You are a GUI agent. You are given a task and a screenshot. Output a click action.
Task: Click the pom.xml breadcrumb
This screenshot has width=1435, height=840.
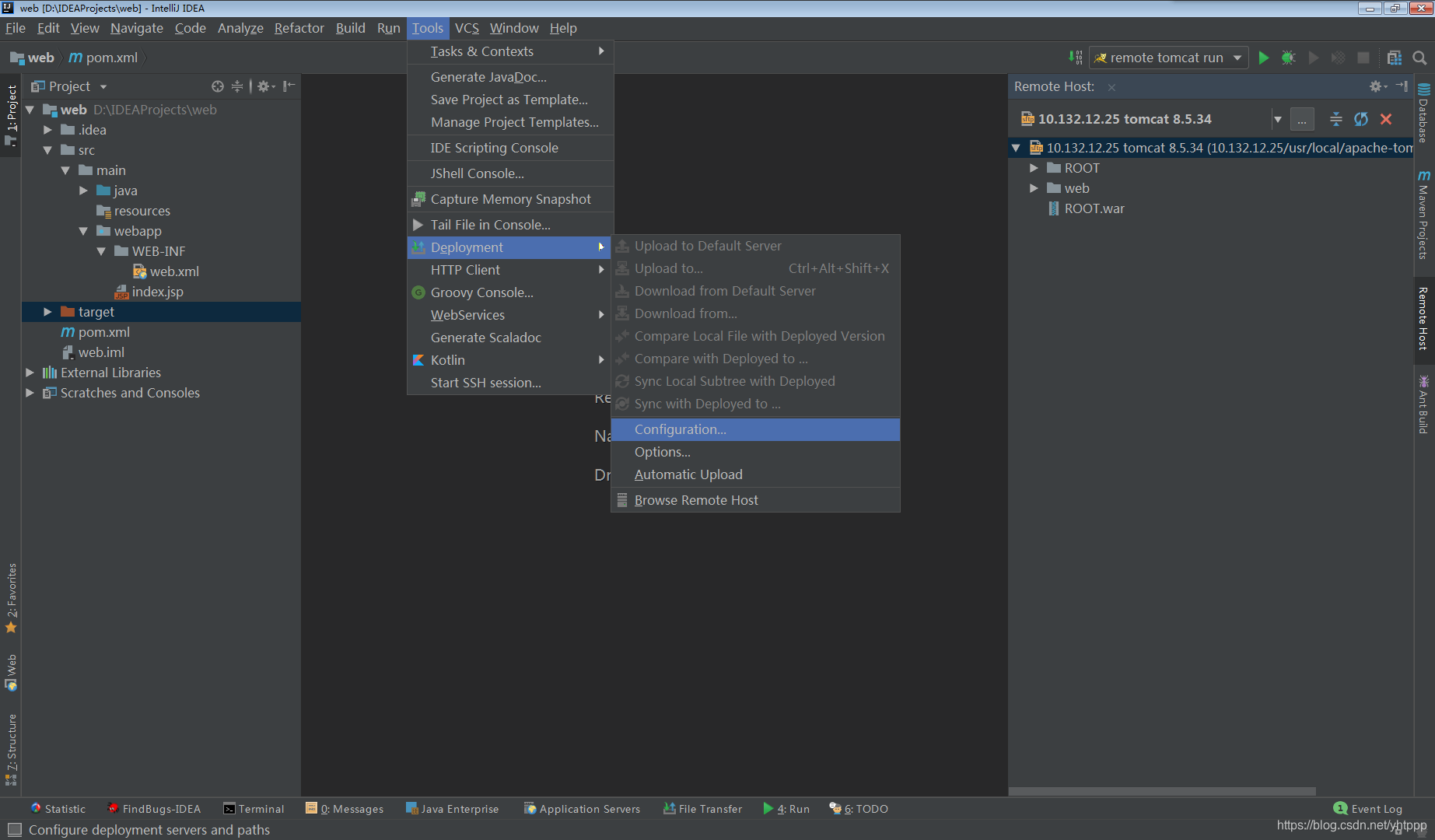103,58
